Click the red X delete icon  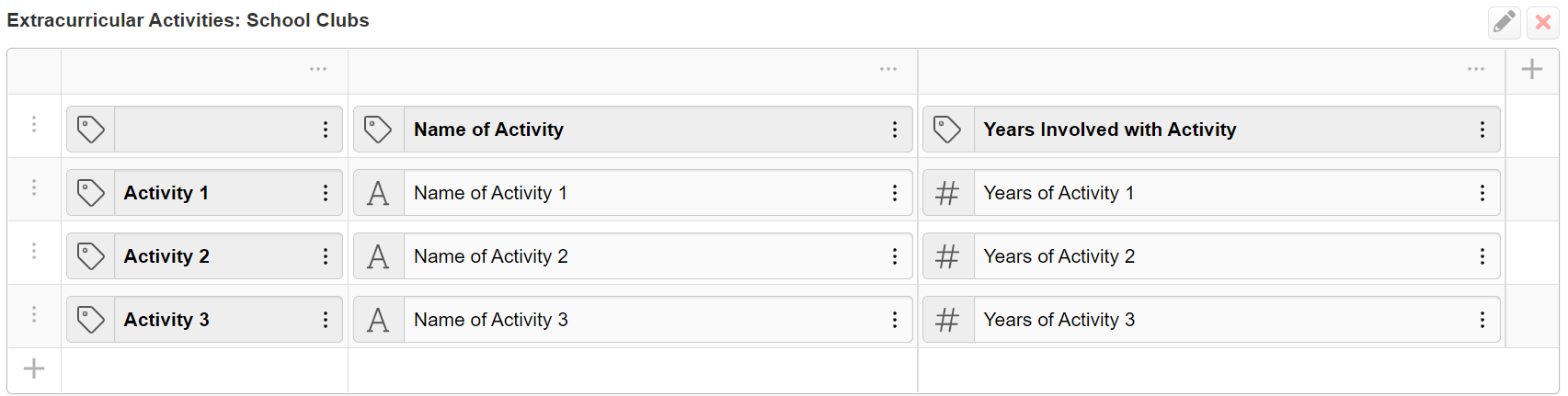coord(1543,22)
